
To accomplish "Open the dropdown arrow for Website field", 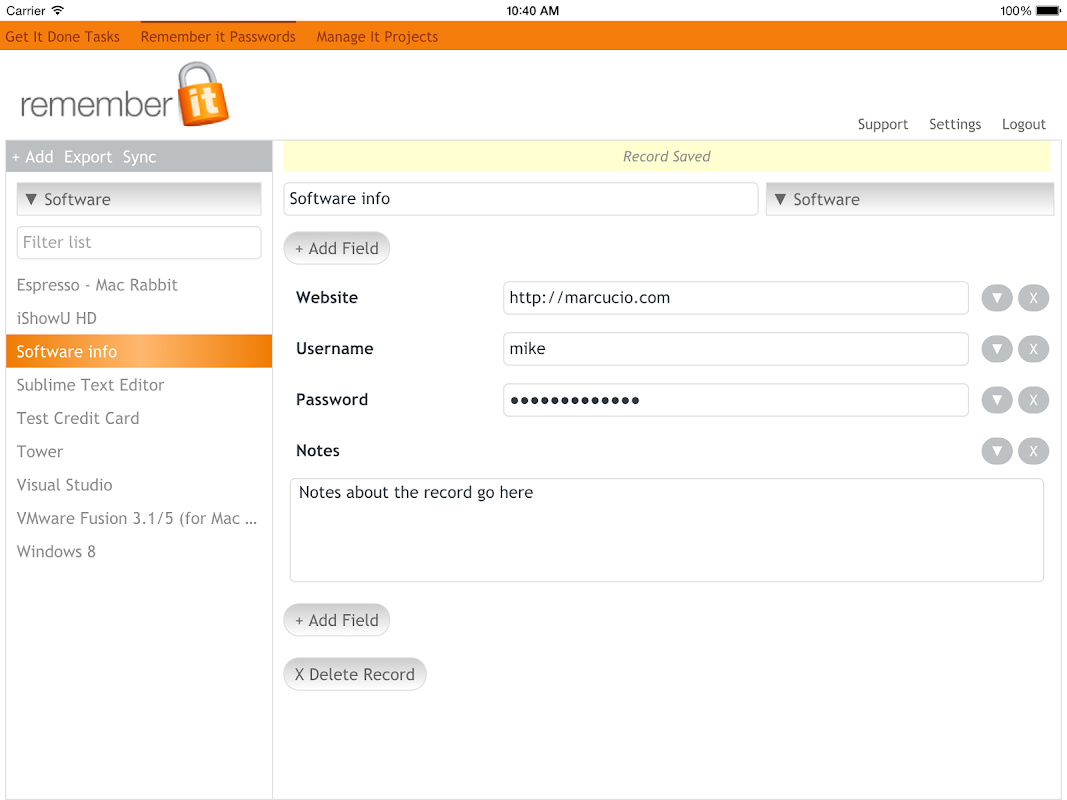I will pos(997,298).
